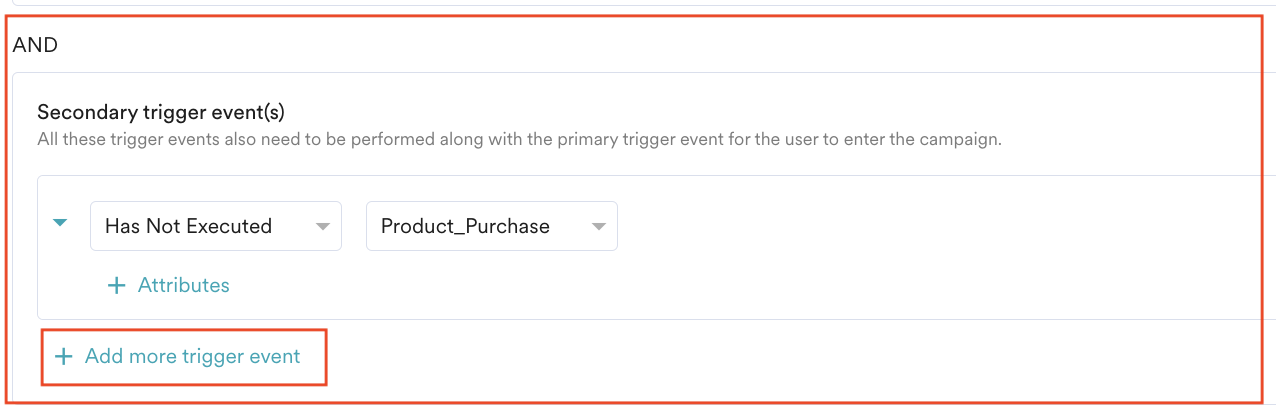
Task: Click the plus icon beside Attributes
Action: pyautogui.click(x=117, y=286)
